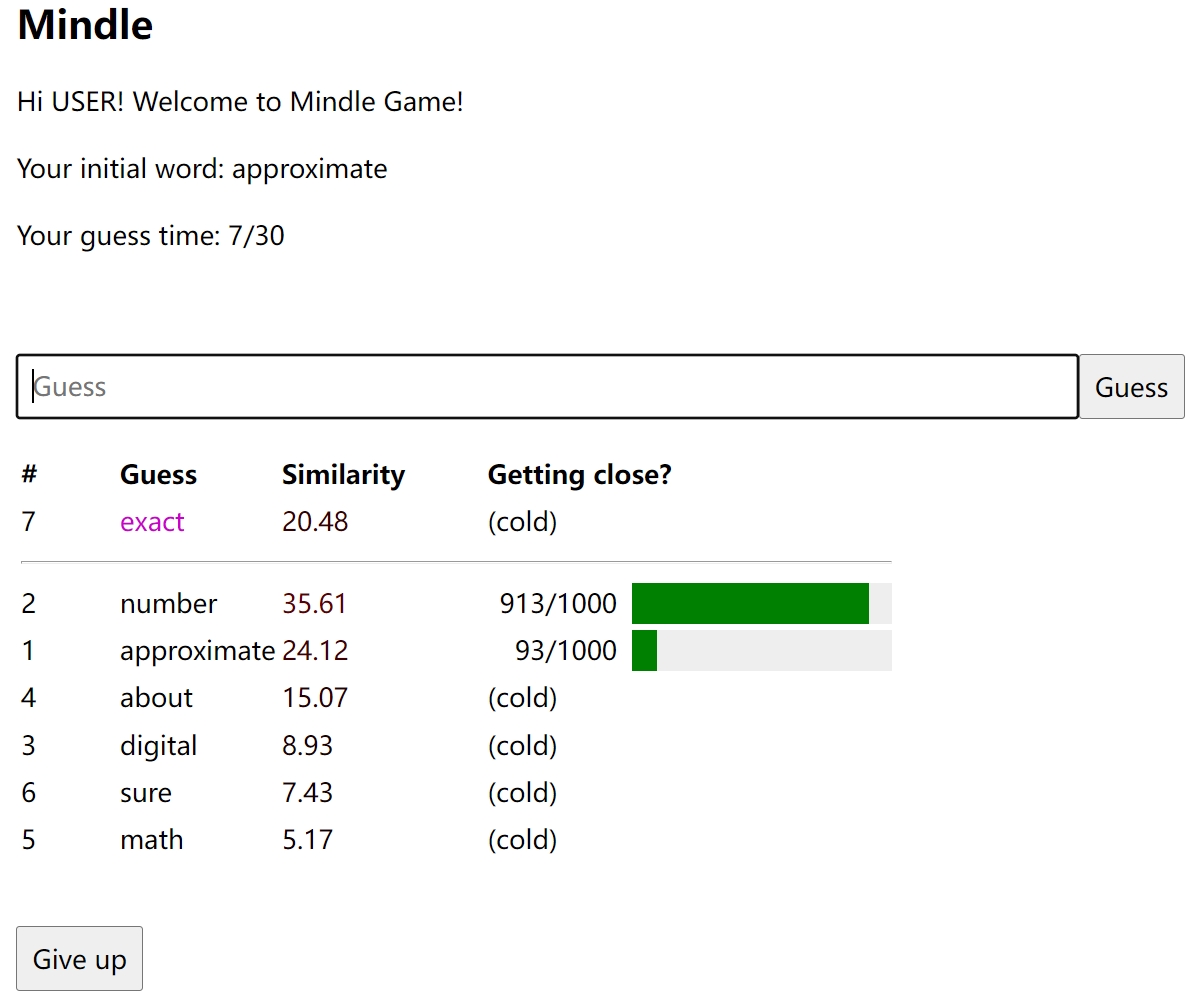
Task: Click the 35.61 similarity score
Action: pyautogui.click(x=315, y=604)
